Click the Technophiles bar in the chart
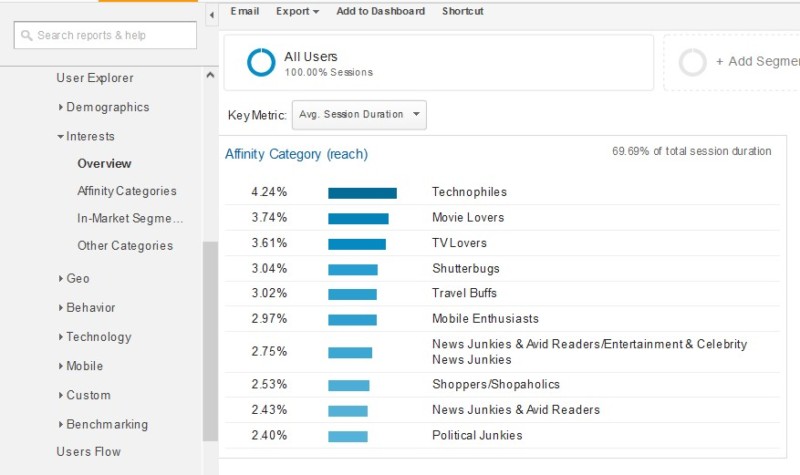This screenshot has height=475, width=800. click(362, 193)
